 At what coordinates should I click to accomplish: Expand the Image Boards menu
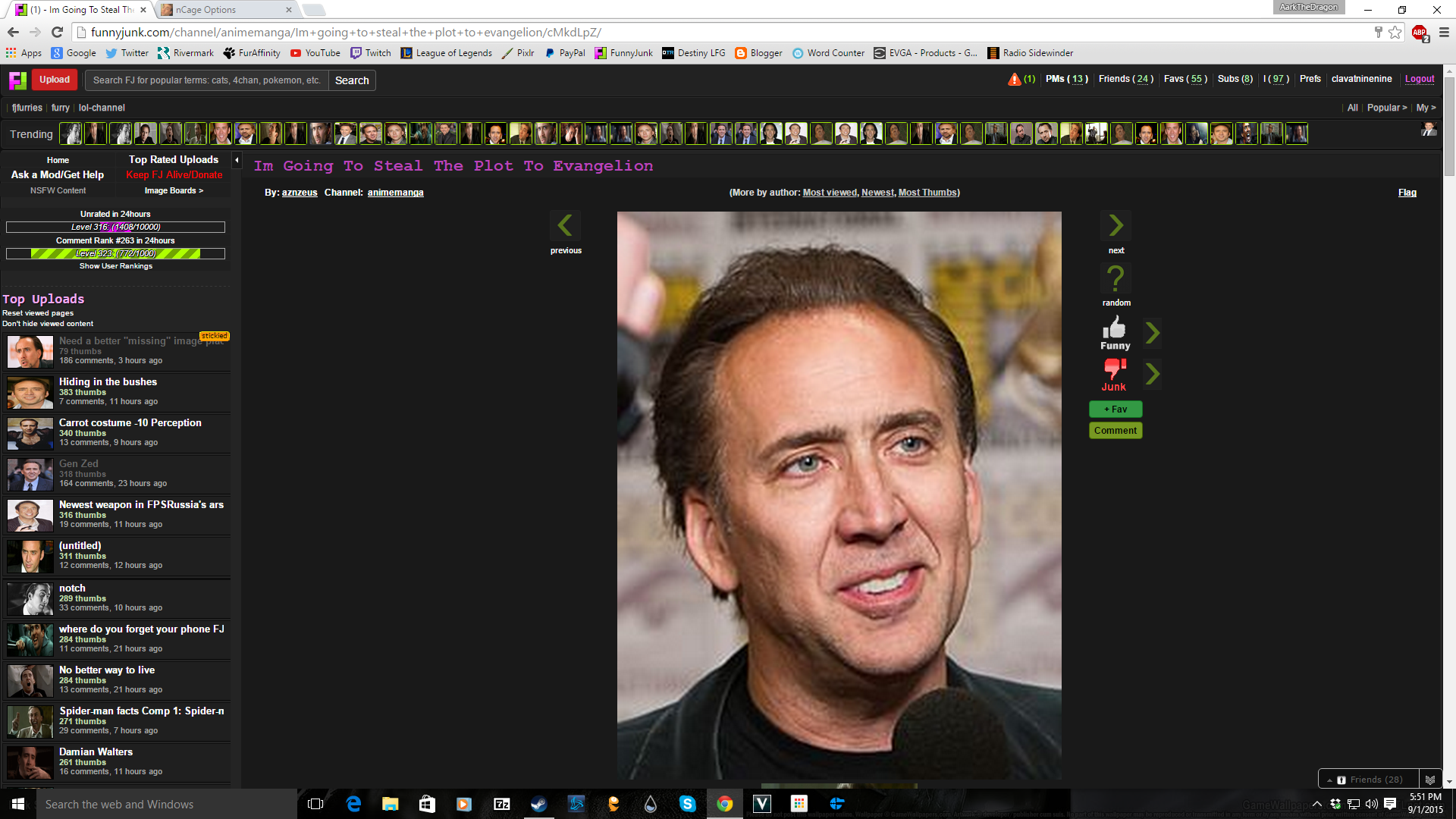(x=174, y=191)
